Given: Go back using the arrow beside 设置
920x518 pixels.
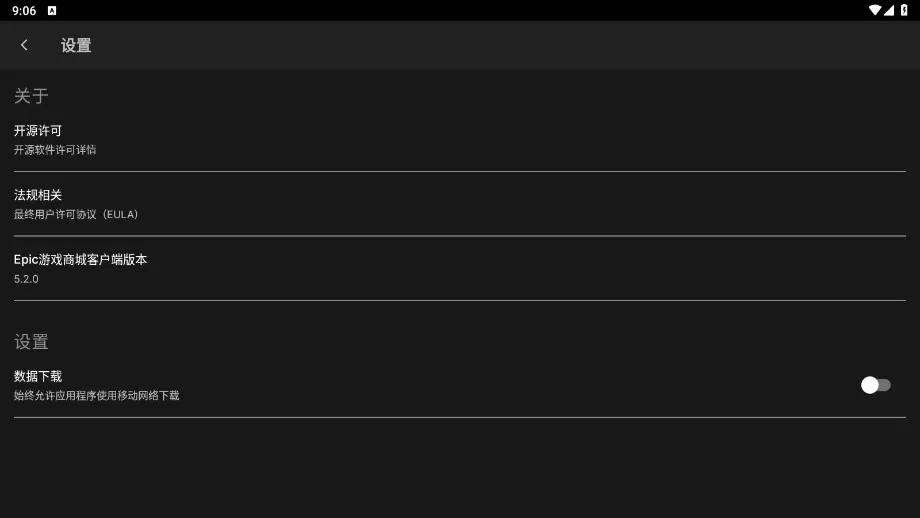Looking at the screenshot, I should (24, 45).
